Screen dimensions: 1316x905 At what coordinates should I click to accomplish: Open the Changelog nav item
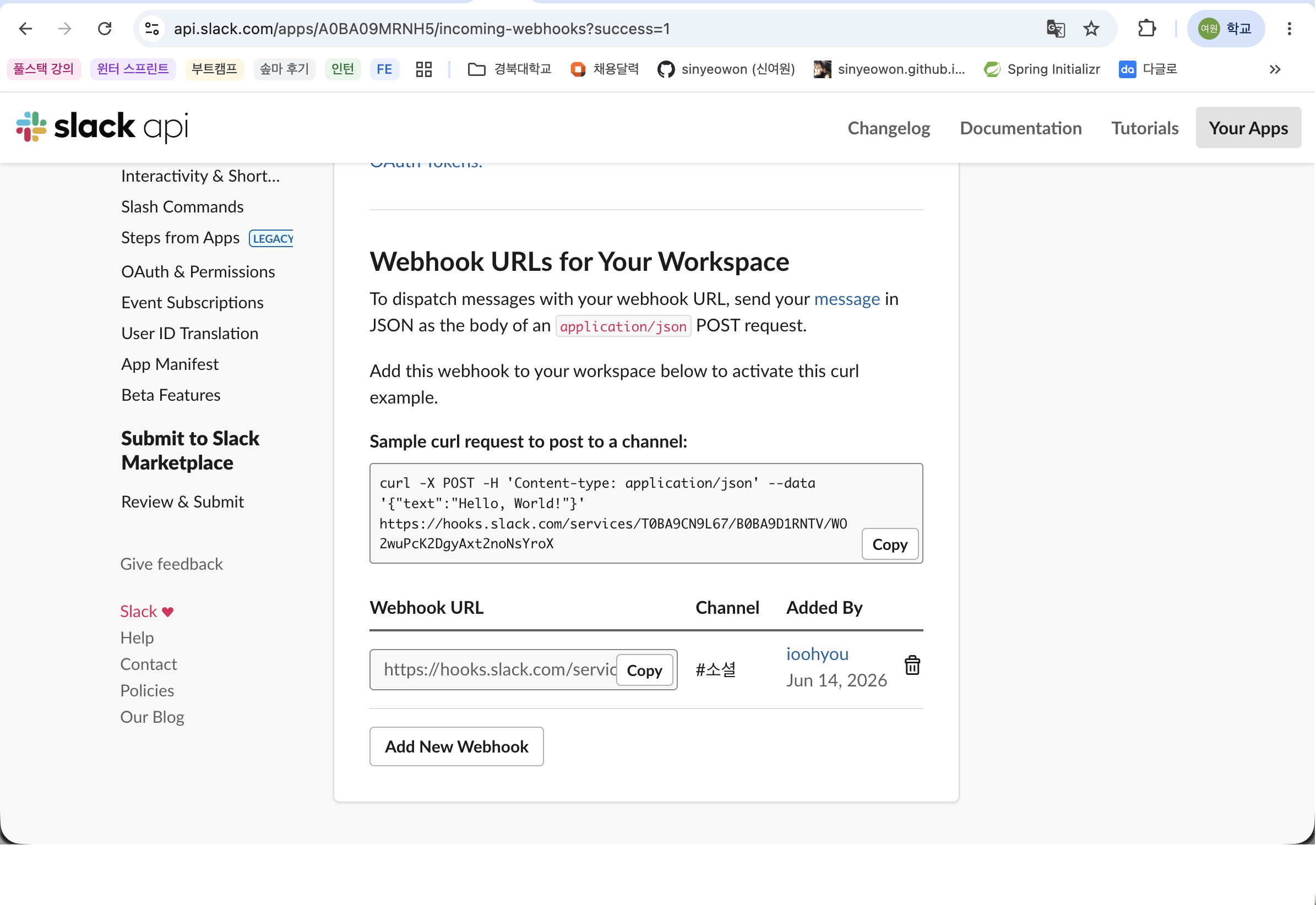[x=889, y=128]
